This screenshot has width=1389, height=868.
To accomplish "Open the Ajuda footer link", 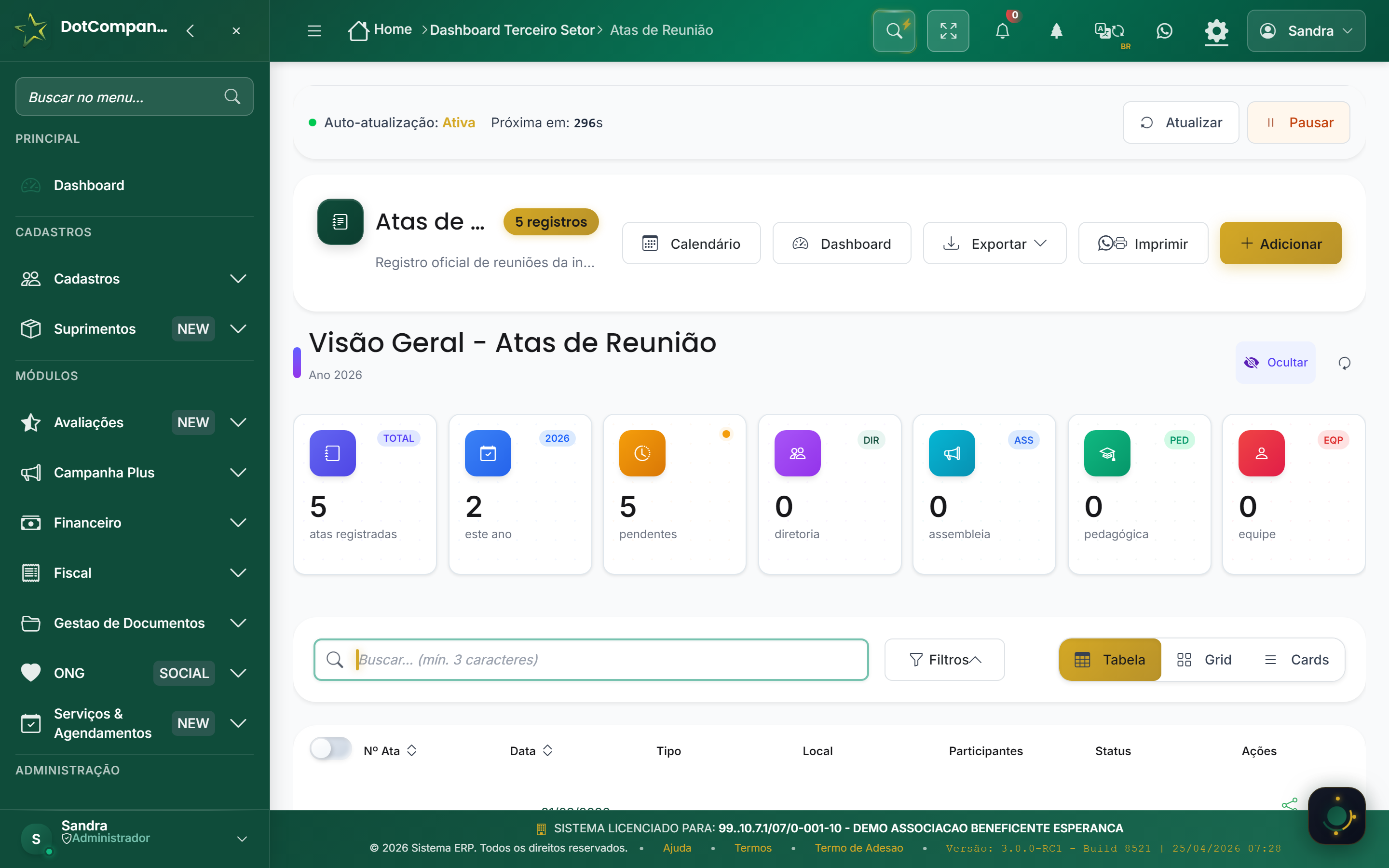I will (x=677, y=848).
